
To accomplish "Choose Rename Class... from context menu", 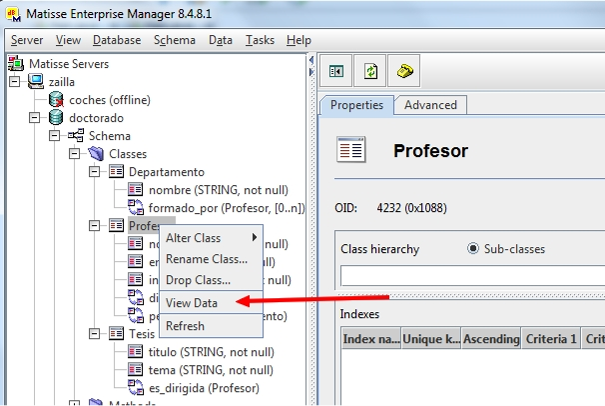I will 211,259.
